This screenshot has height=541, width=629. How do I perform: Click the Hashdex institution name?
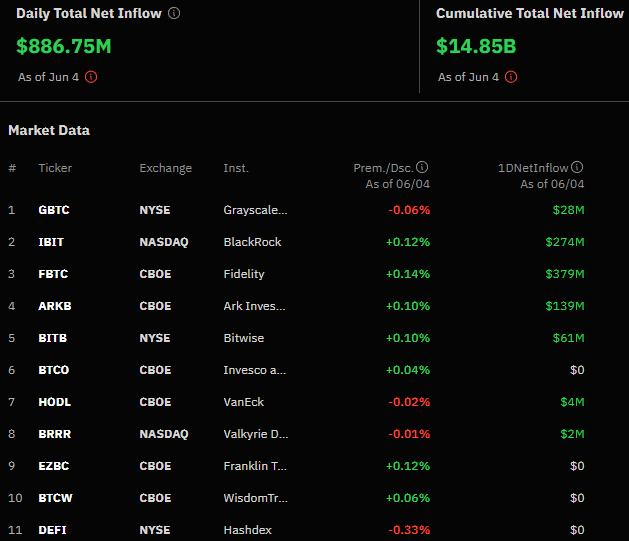pos(248,530)
